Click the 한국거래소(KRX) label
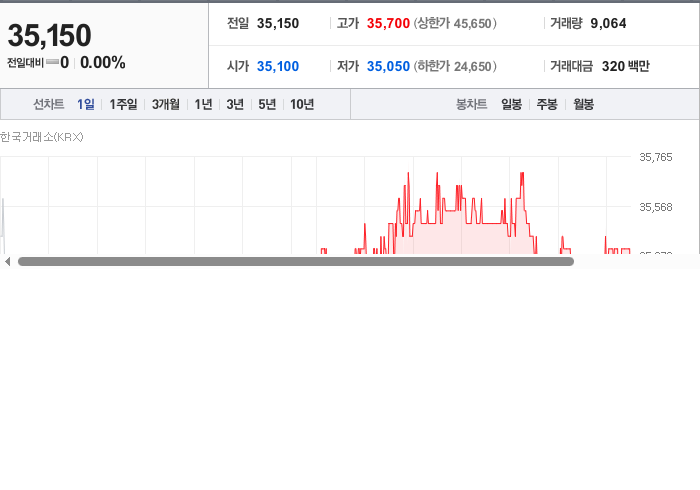This screenshot has height=490, width=700. tap(42, 137)
